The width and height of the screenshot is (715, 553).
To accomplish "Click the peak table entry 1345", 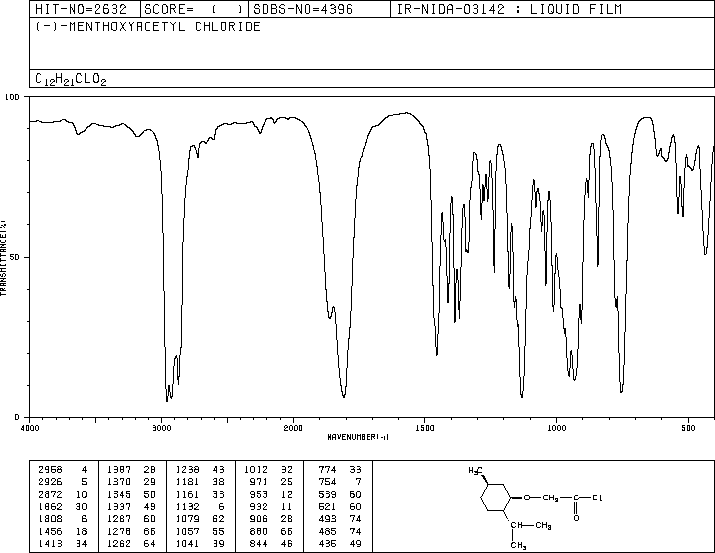I will (x=119, y=494).
